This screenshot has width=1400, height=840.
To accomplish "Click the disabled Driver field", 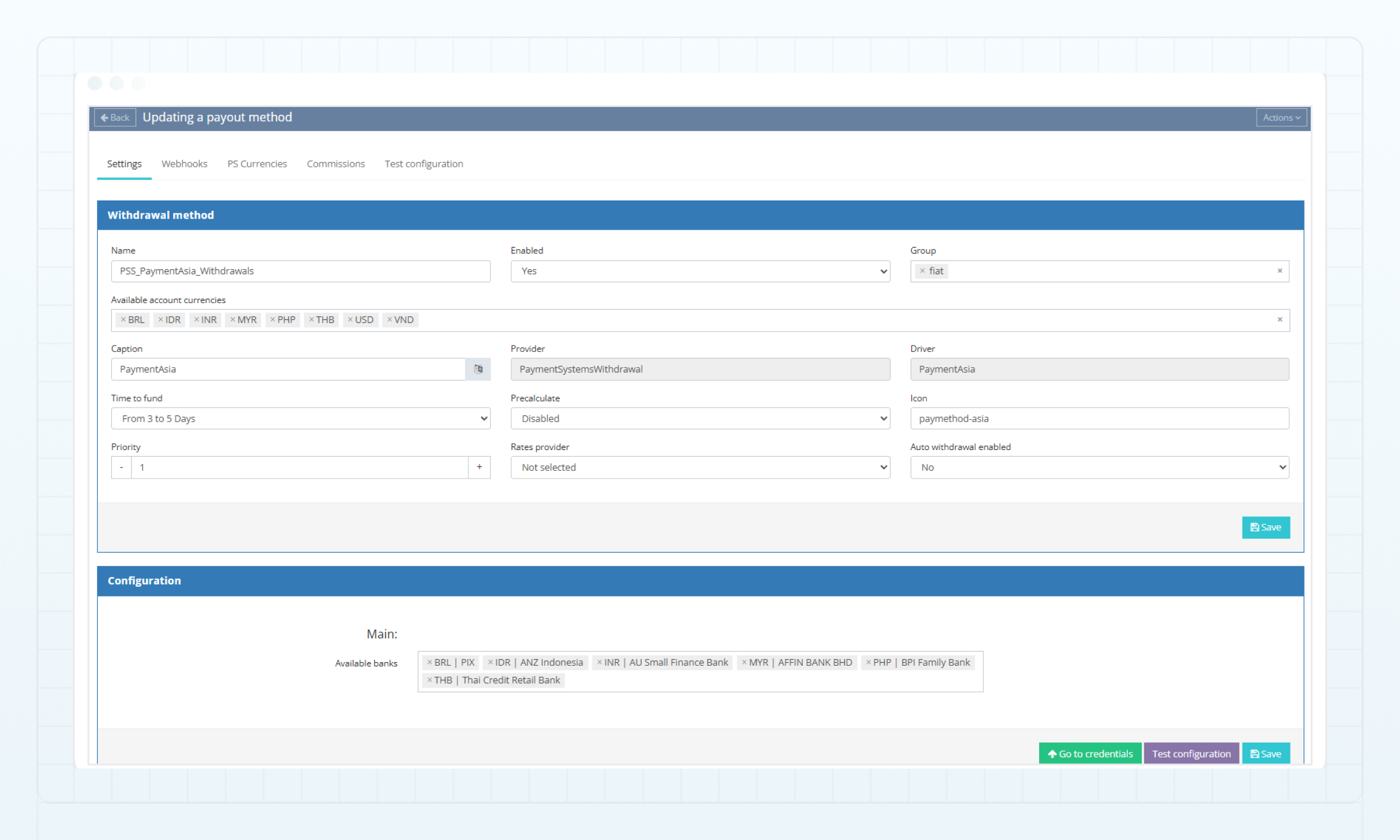I will click(x=1099, y=369).
